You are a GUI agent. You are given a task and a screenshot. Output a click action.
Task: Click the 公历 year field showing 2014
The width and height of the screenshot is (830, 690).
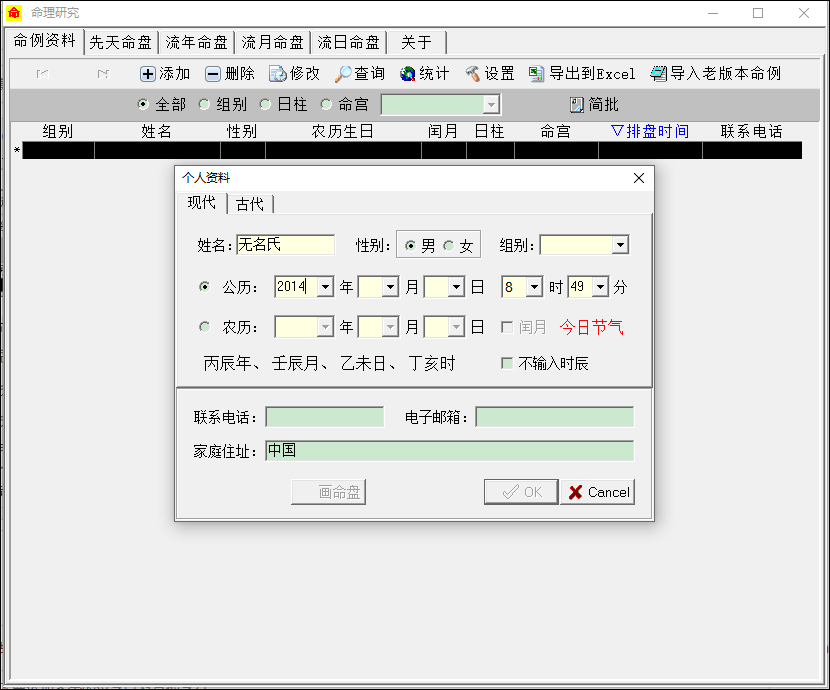point(296,287)
